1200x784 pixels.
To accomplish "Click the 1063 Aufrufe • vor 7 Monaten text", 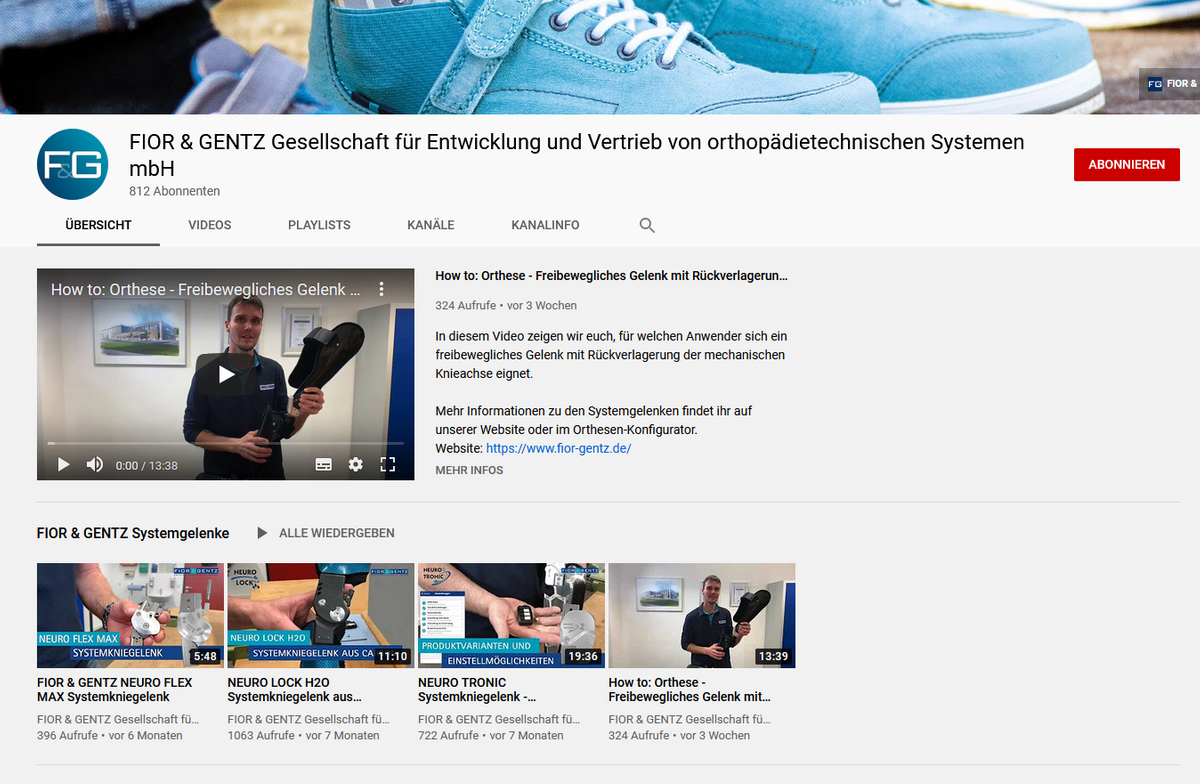I will [x=304, y=735].
